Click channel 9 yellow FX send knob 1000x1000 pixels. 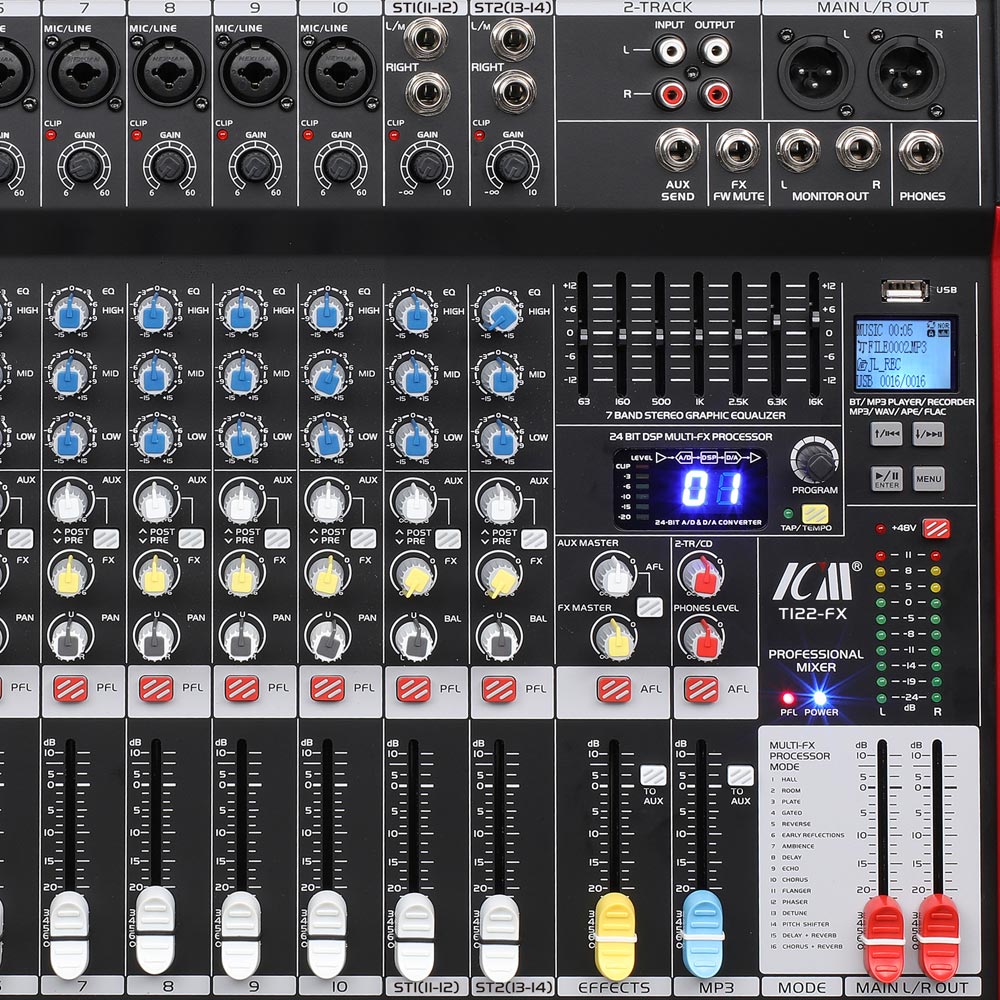(242, 574)
